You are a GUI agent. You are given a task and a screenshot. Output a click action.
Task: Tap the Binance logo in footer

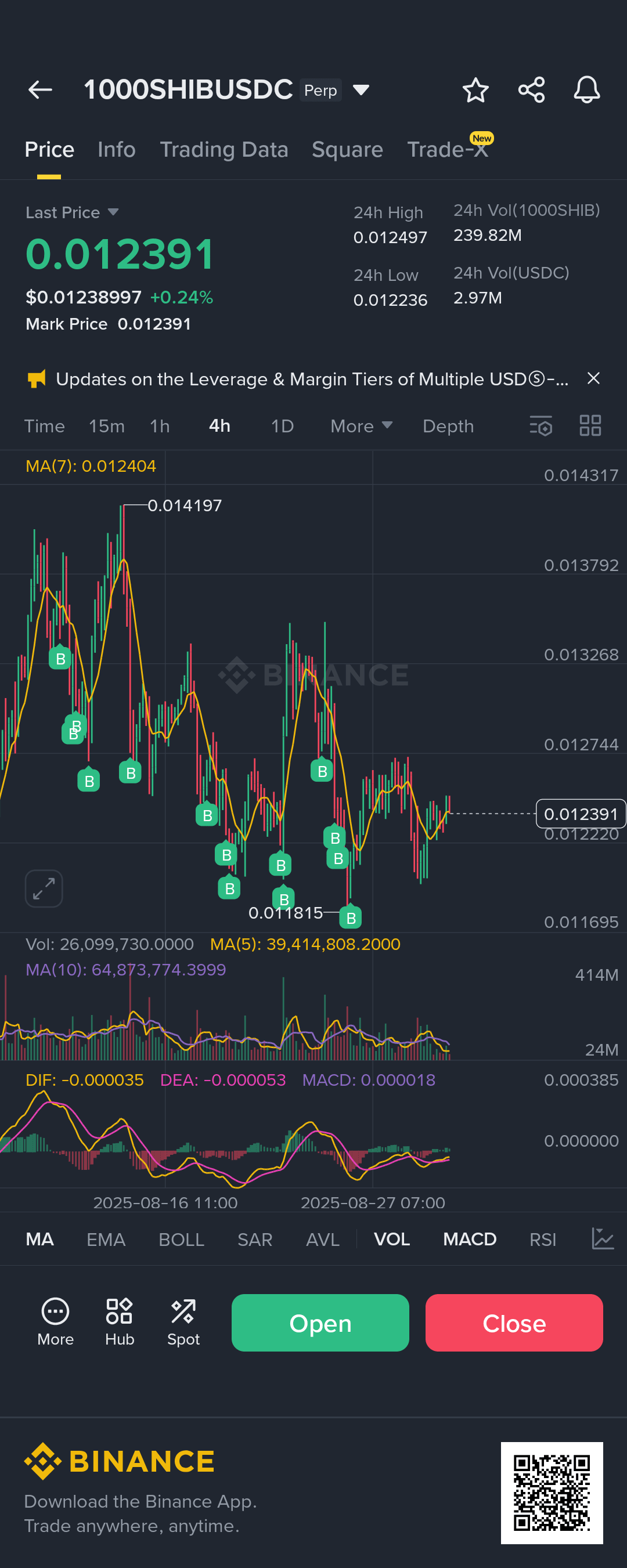tap(120, 1461)
